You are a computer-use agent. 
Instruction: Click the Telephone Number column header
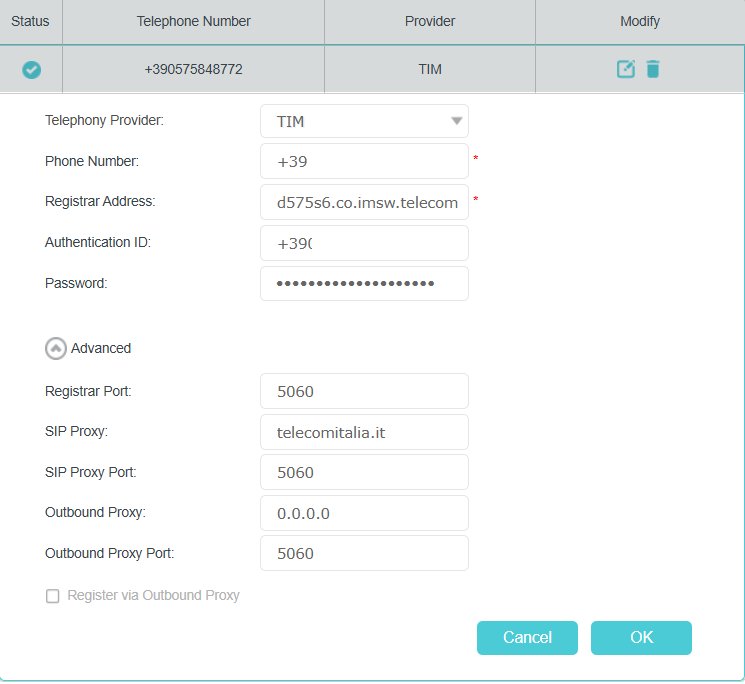pos(193,21)
